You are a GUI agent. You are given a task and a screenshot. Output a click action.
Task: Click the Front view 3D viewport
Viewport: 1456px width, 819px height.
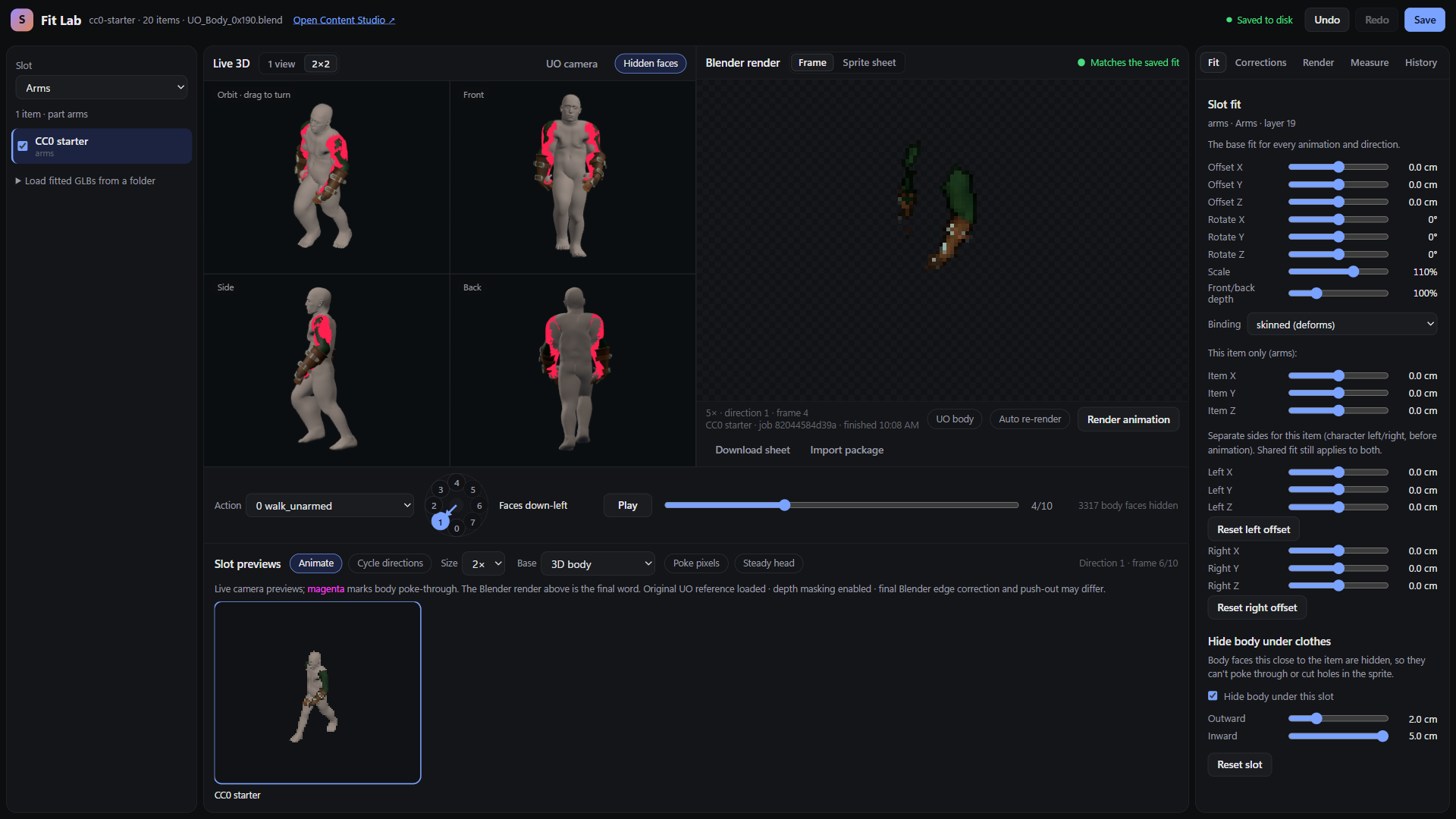click(x=573, y=177)
